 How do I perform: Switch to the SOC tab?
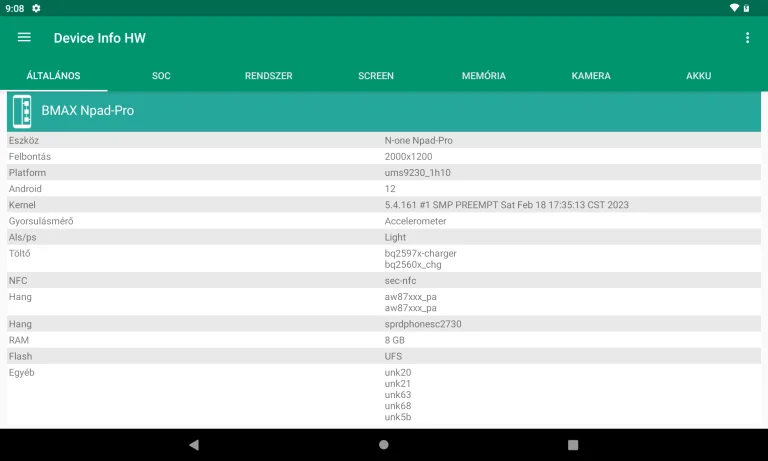click(161, 75)
